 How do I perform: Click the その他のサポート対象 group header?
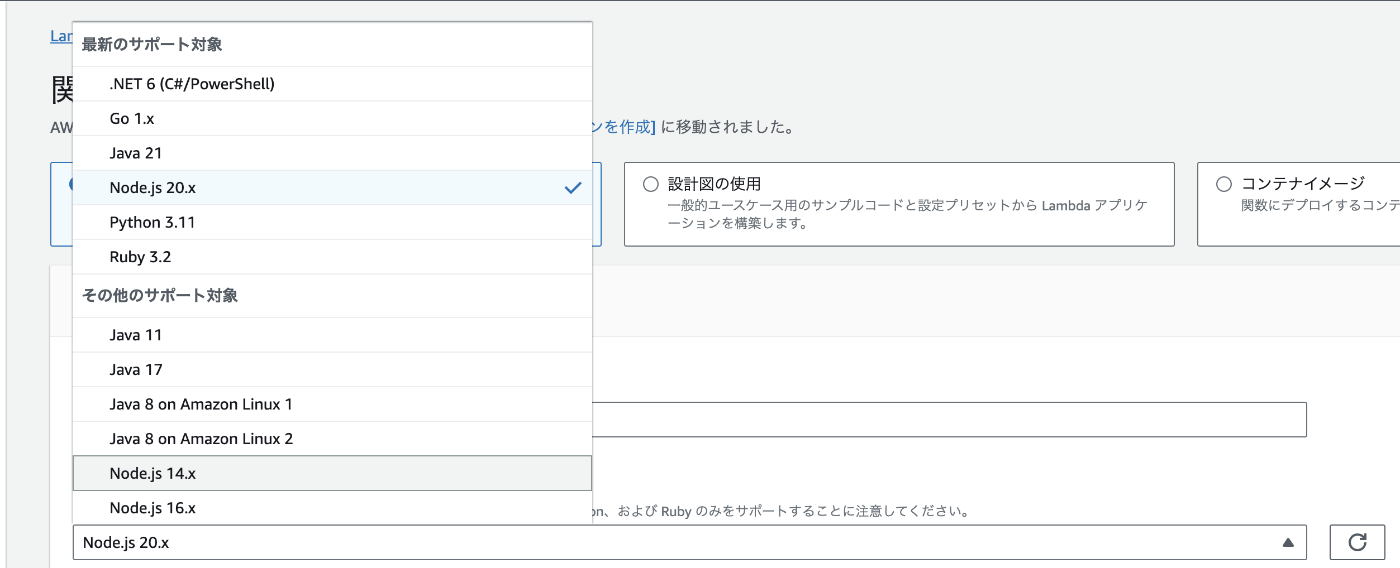(160, 296)
